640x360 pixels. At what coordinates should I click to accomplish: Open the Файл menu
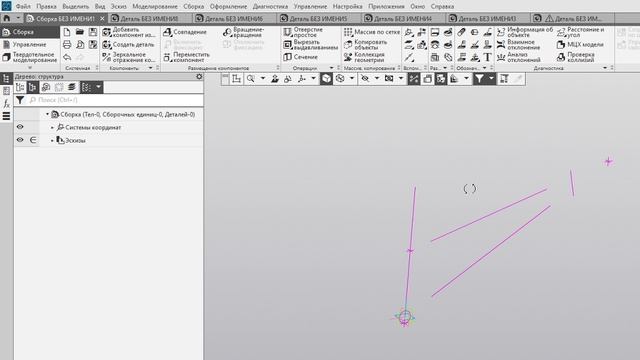point(23,7)
